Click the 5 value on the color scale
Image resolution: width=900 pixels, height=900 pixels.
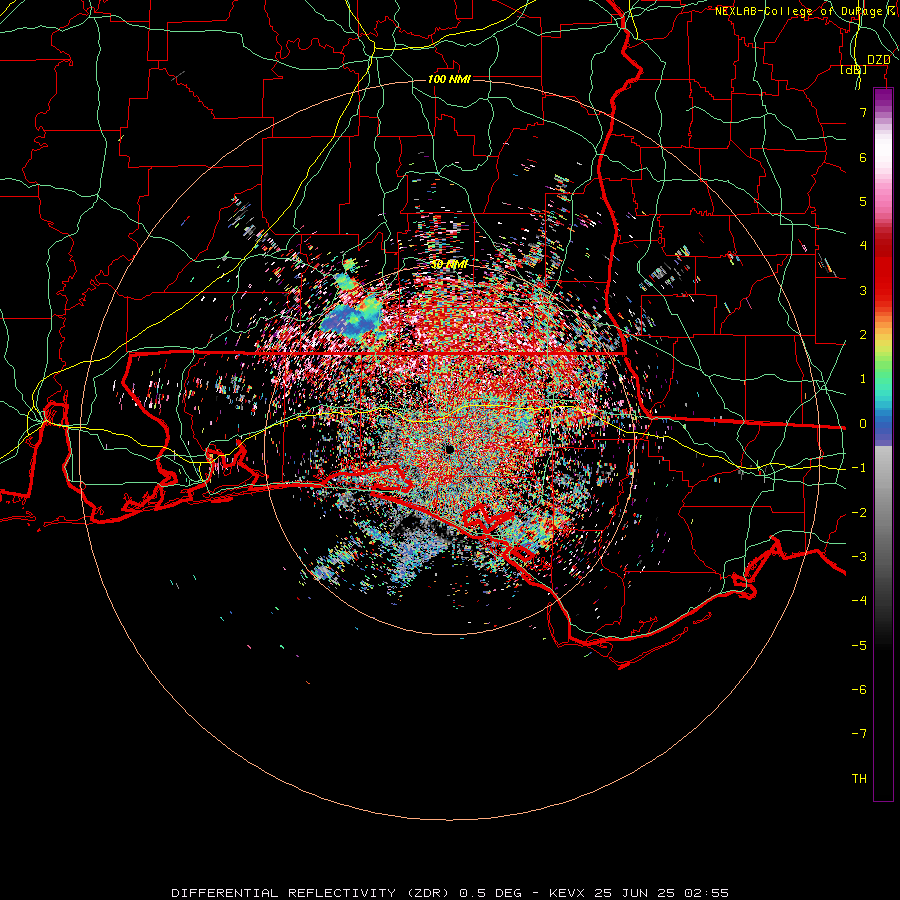pos(863,201)
